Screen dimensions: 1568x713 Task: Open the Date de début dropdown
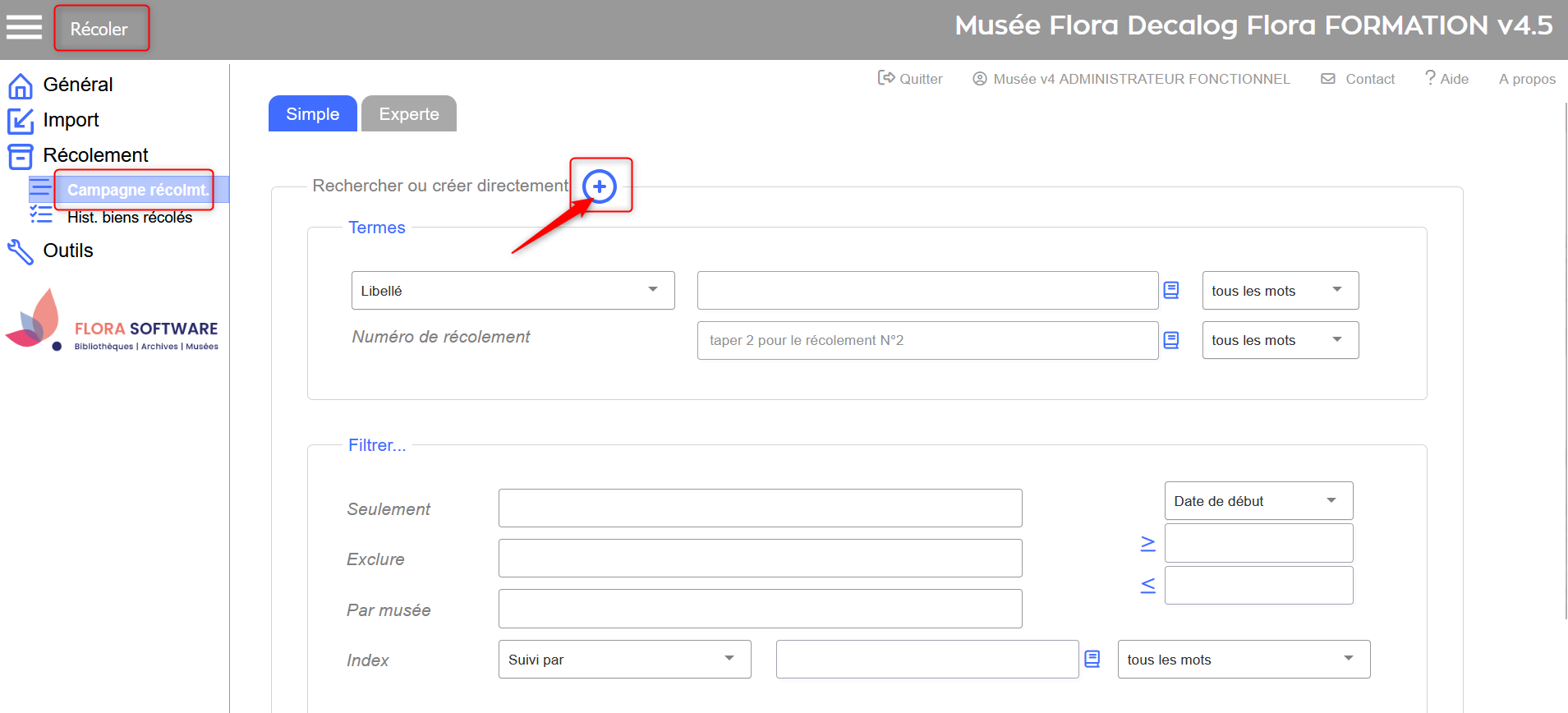(x=1258, y=501)
